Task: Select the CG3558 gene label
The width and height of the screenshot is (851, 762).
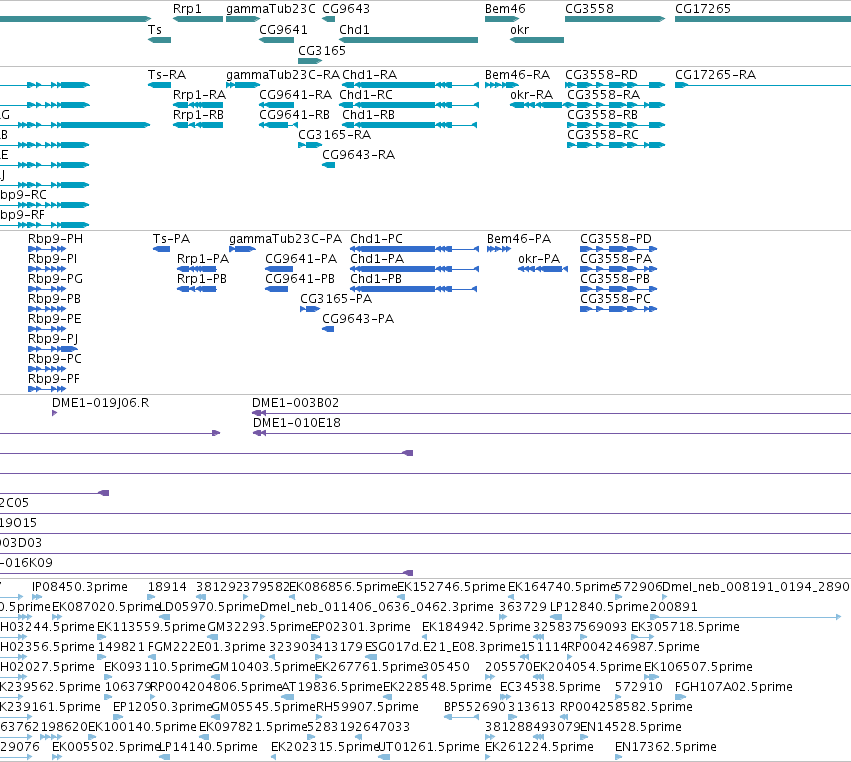Action: coord(589,9)
